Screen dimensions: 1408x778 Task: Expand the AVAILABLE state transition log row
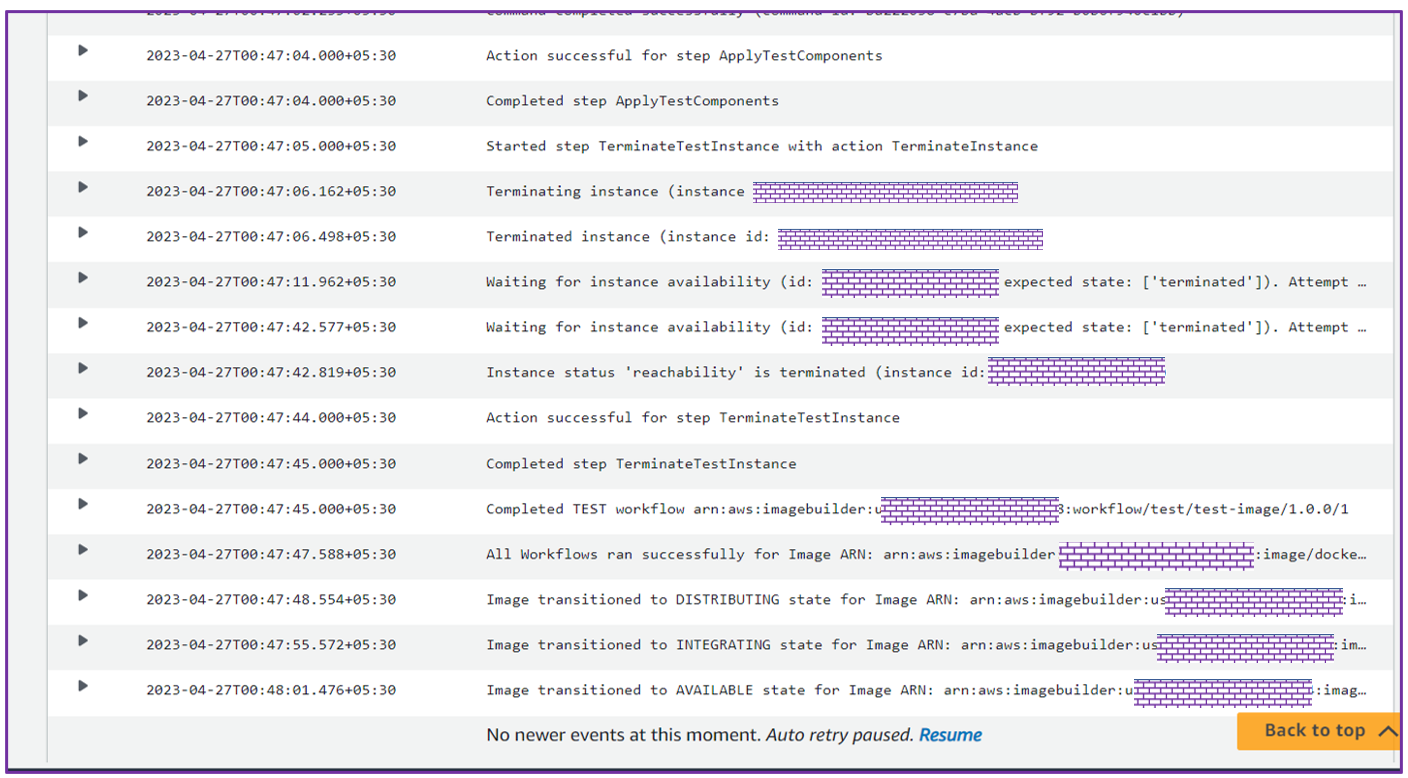83,685
